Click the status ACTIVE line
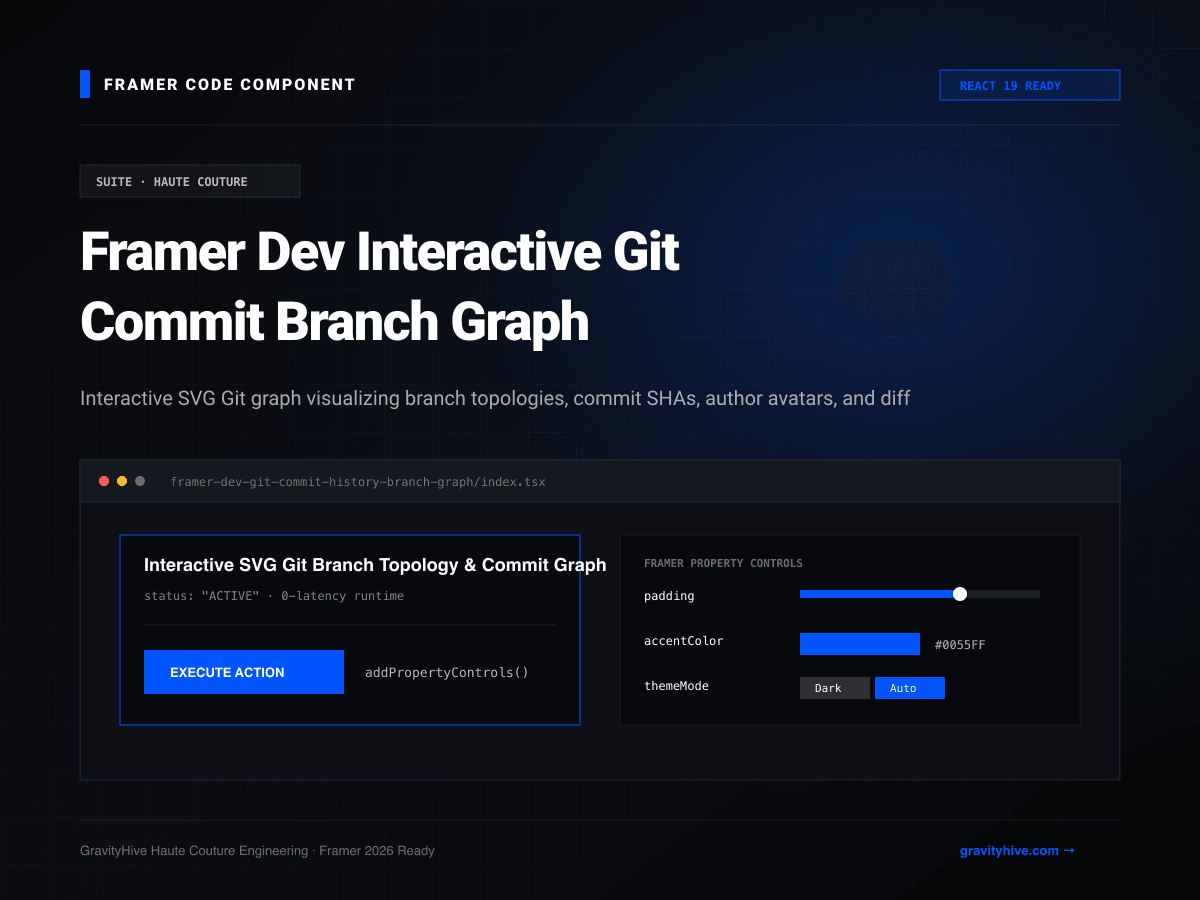The width and height of the screenshot is (1200, 900). (274, 596)
